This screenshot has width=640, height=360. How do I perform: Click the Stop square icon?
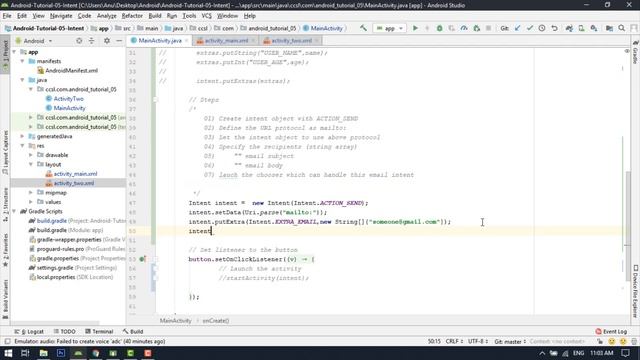[488, 28]
